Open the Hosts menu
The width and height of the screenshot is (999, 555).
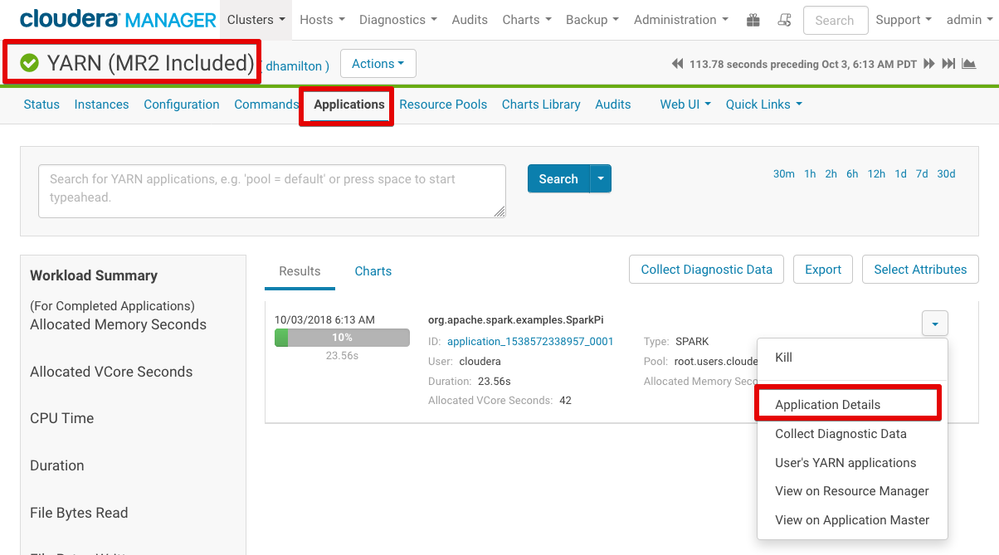(322, 20)
